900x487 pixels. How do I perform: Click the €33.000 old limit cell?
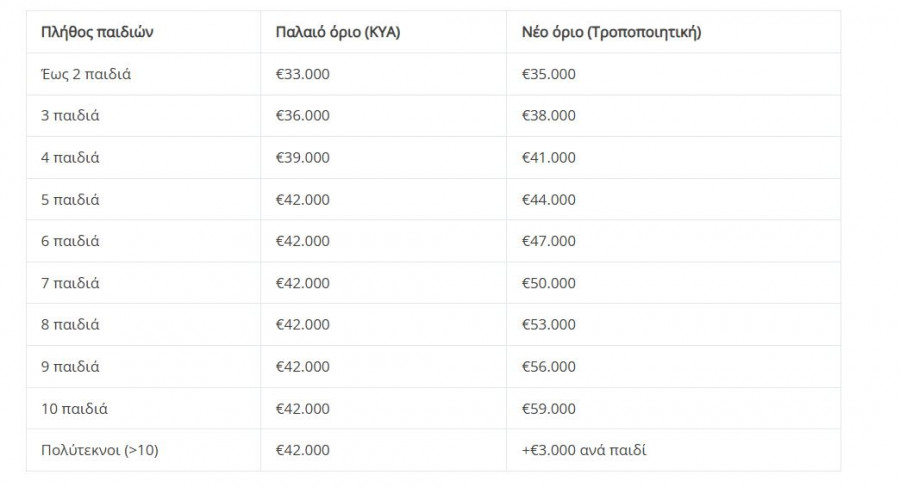pos(302,74)
